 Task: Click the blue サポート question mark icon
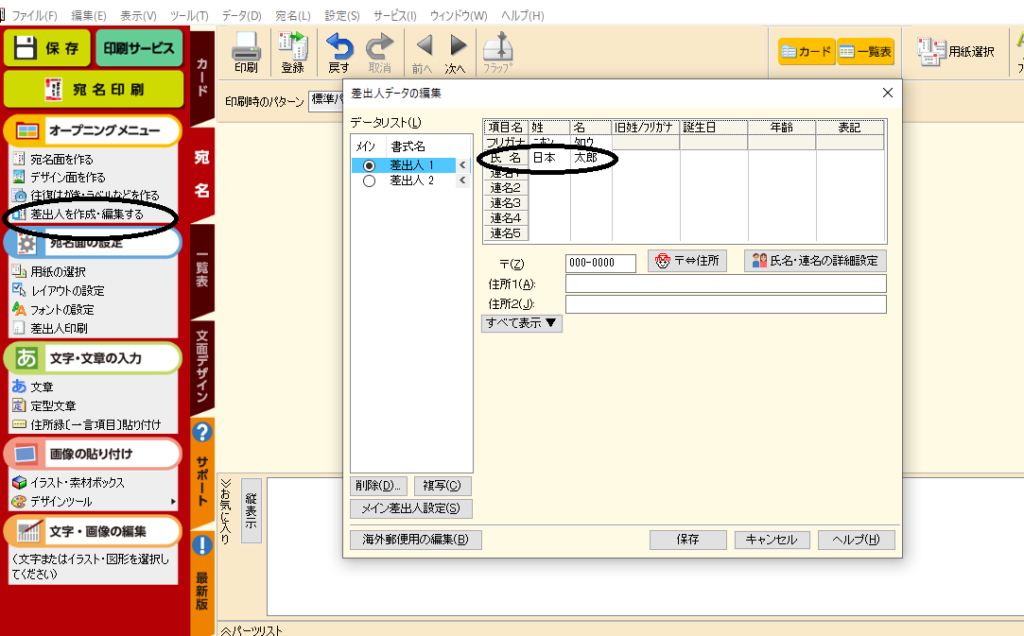[202, 432]
